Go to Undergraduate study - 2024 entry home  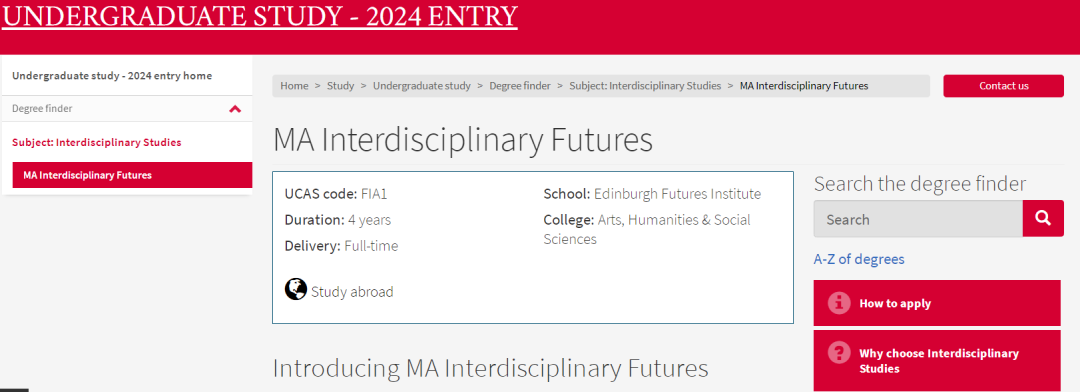(112, 76)
